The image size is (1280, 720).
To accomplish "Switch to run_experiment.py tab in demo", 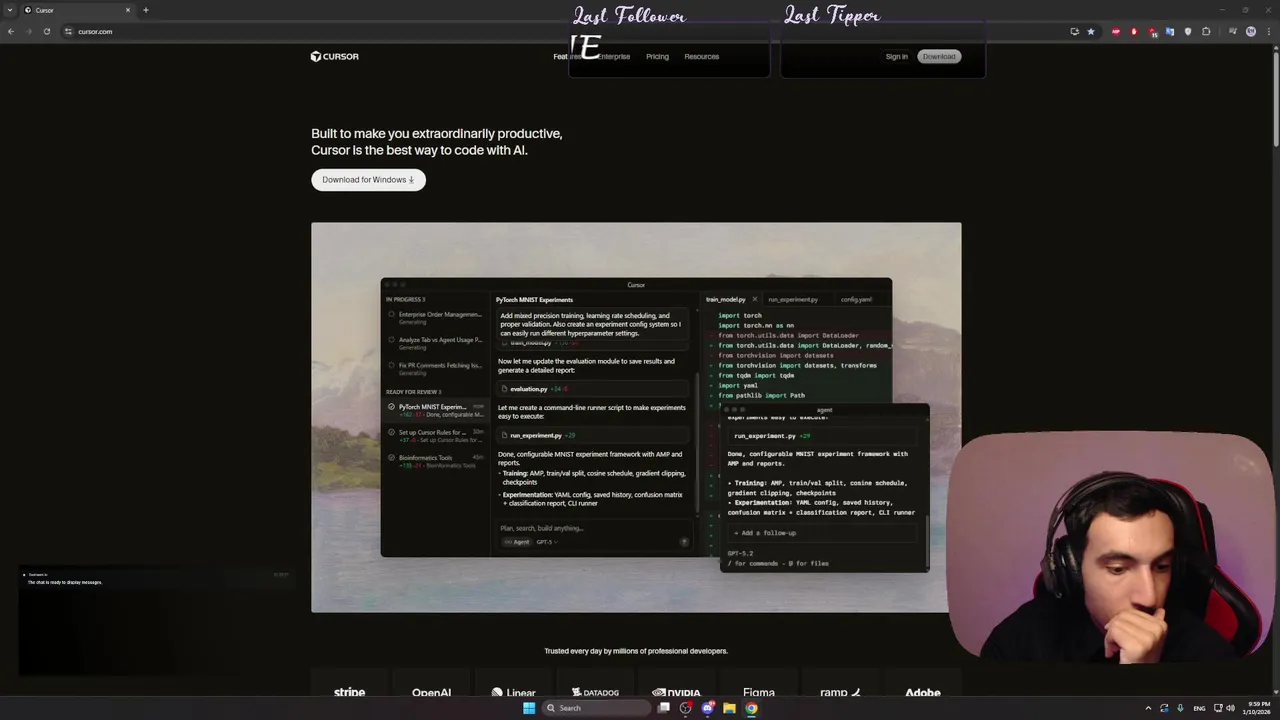I will [x=793, y=299].
